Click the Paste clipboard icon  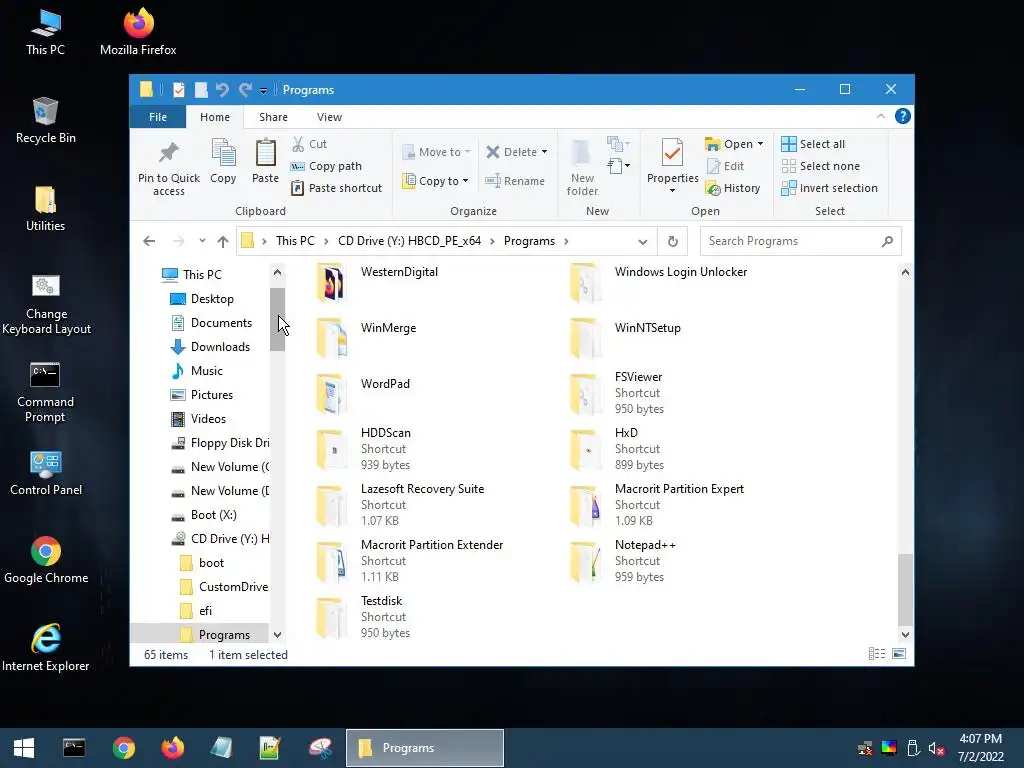click(x=265, y=161)
